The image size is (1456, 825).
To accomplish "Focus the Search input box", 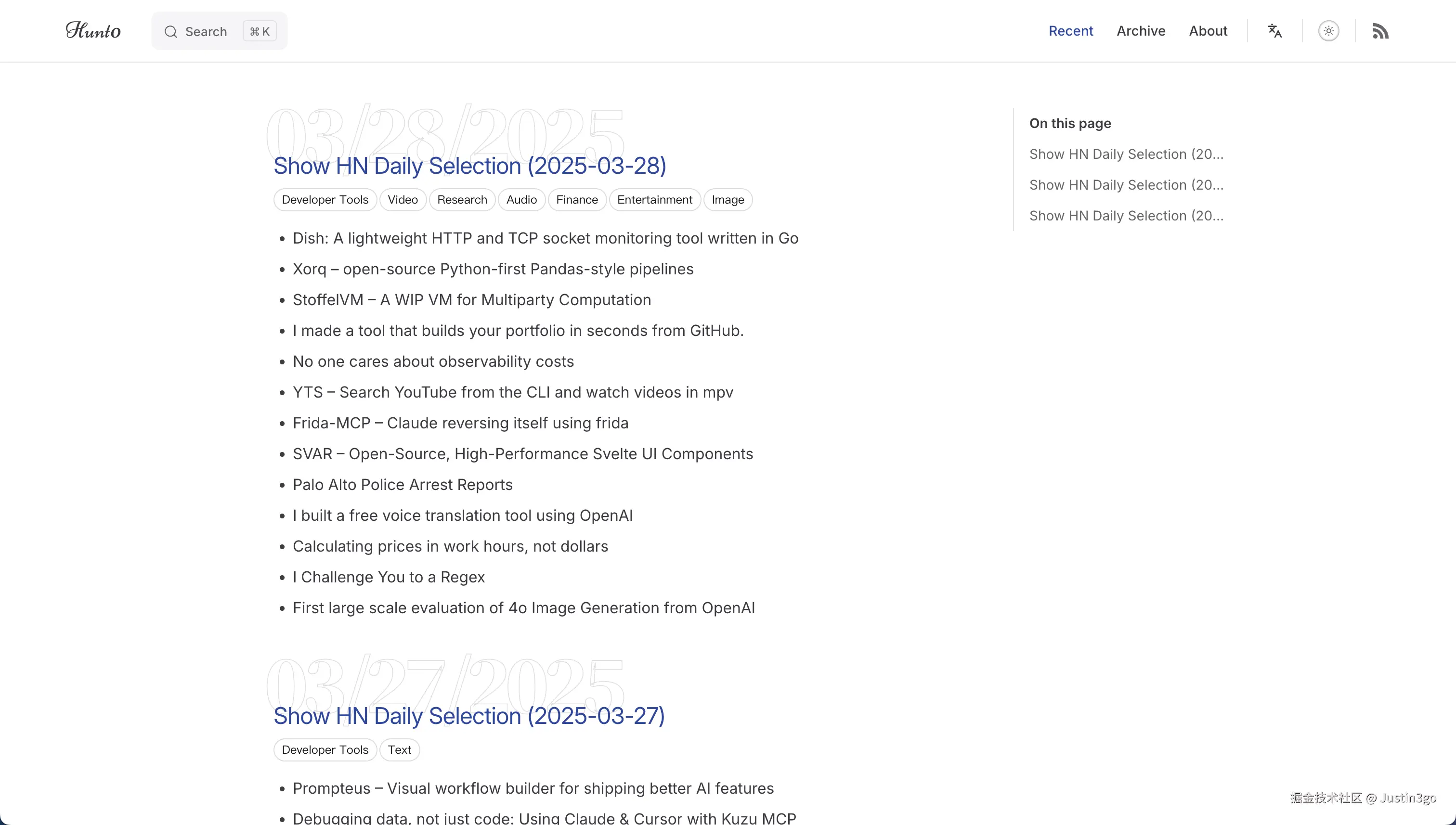I will tap(206, 32).
